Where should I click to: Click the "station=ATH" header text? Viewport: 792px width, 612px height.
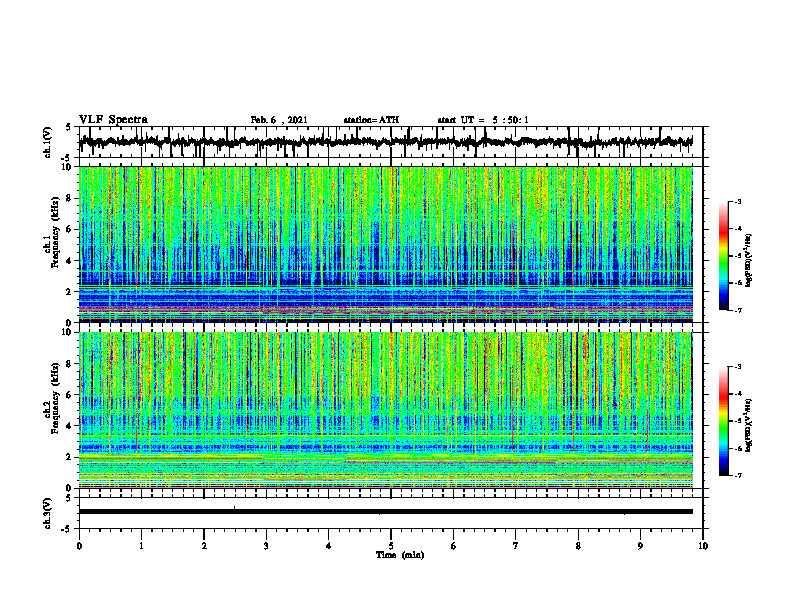click(x=371, y=120)
